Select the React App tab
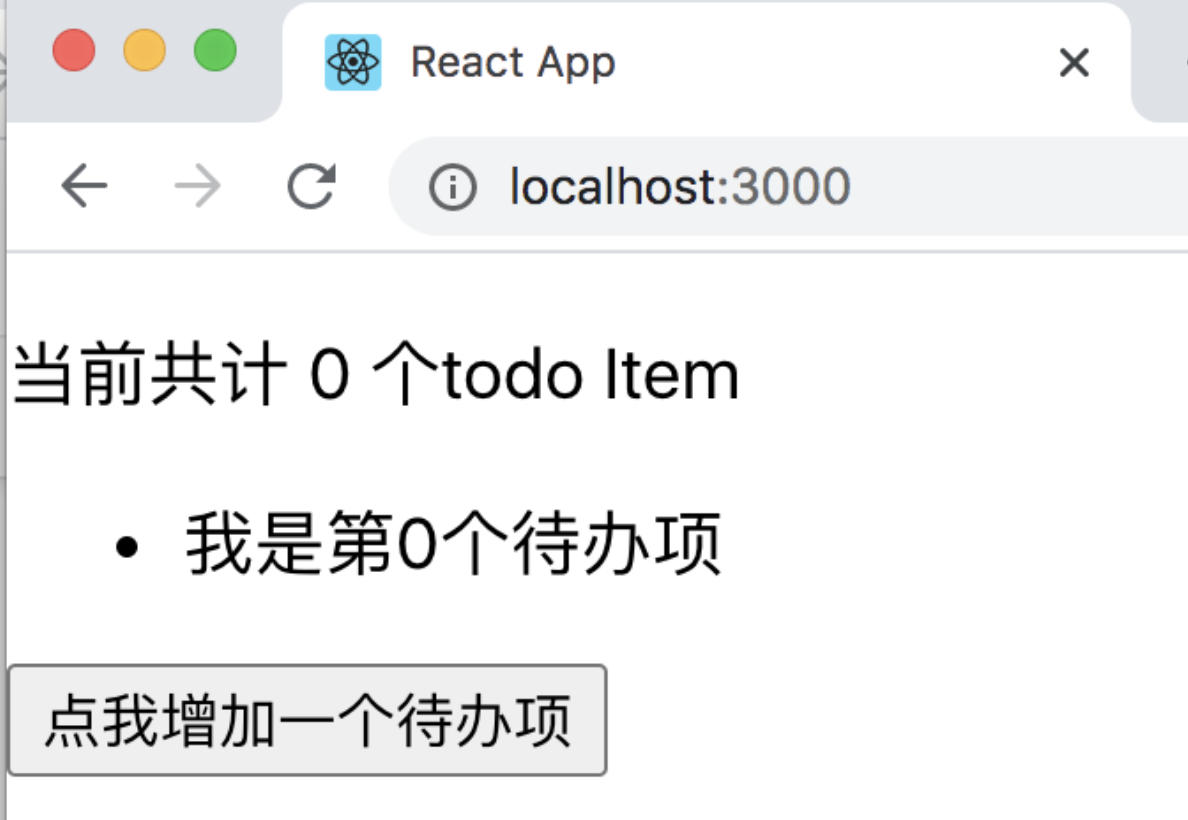 tap(706, 62)
